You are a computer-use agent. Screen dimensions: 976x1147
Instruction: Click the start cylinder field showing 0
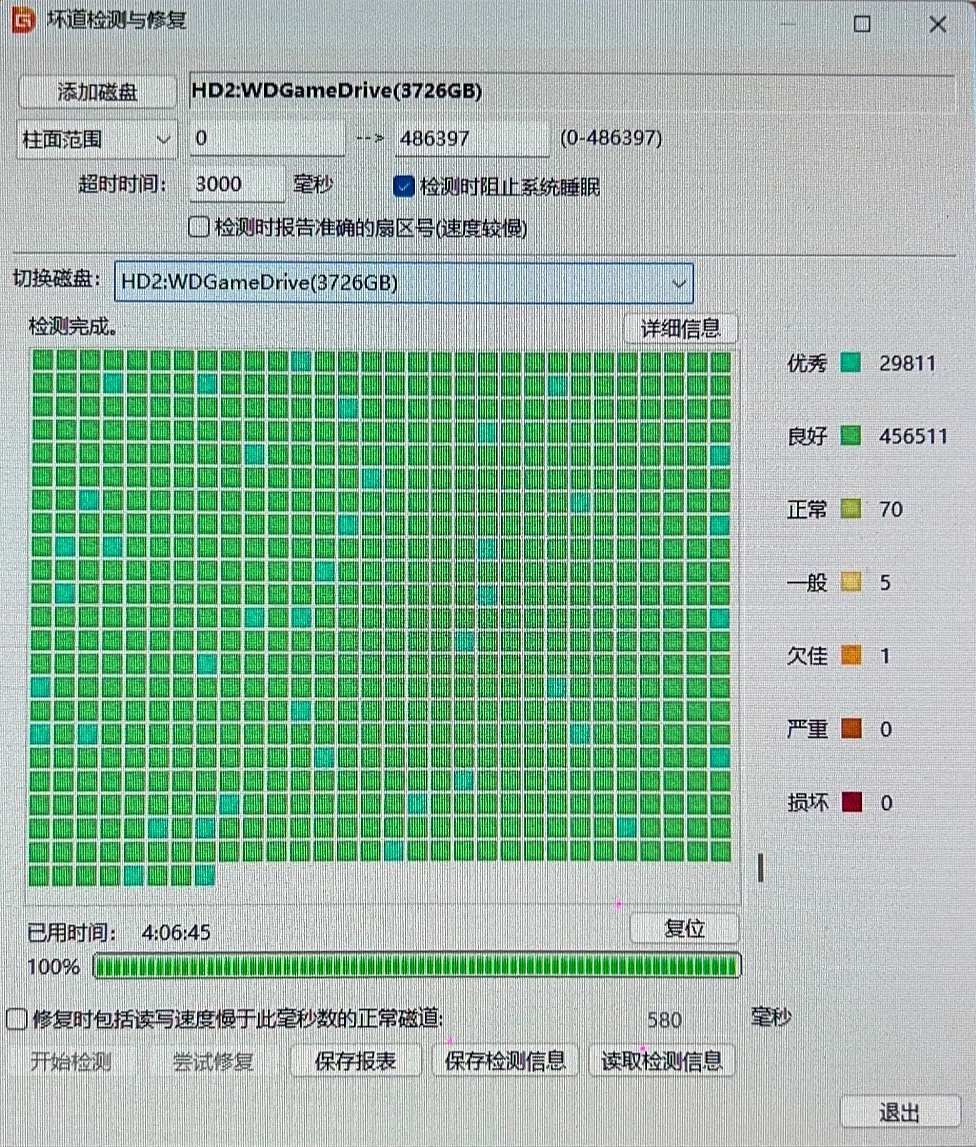point(267,138)
